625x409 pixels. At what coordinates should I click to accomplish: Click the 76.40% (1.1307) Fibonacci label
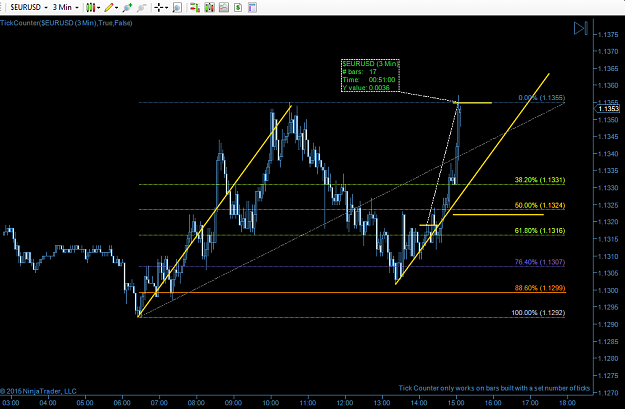540,262
